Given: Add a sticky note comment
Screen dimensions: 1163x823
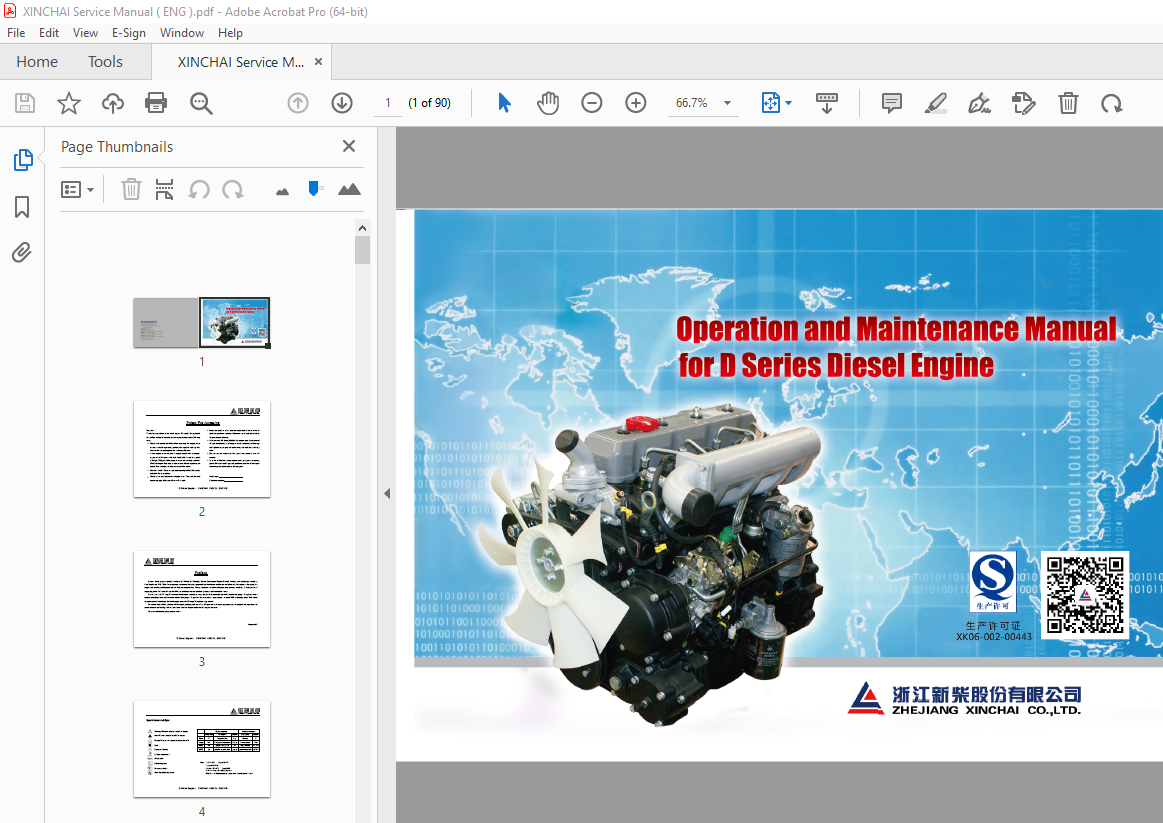Looking at the screenshot, I should coord(892,103).
